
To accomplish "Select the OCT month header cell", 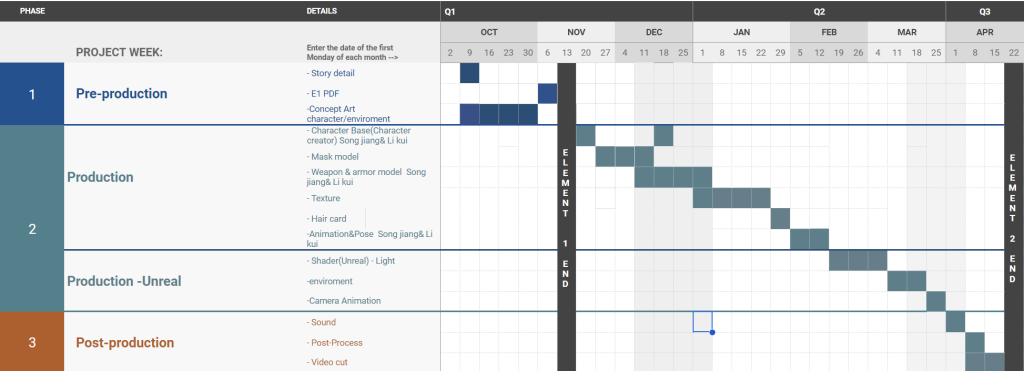I will [x=489, y=32].
